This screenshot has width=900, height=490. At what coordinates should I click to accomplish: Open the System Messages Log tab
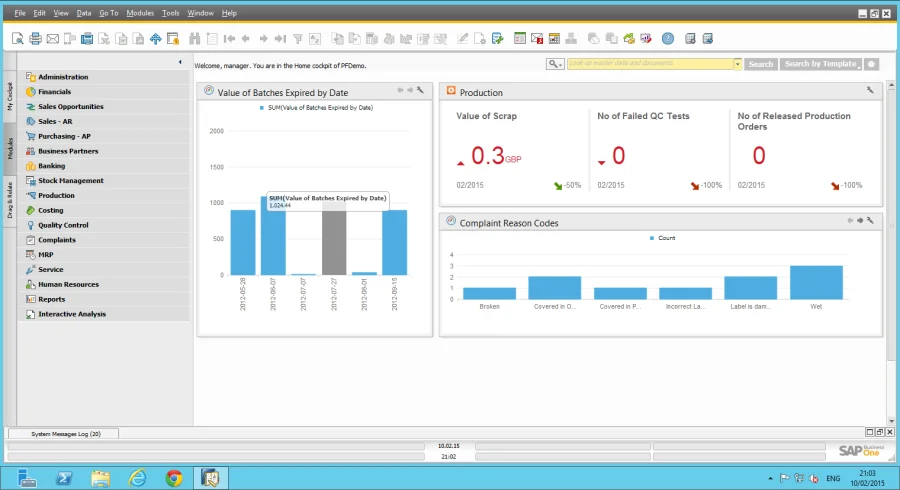point(65,434)
